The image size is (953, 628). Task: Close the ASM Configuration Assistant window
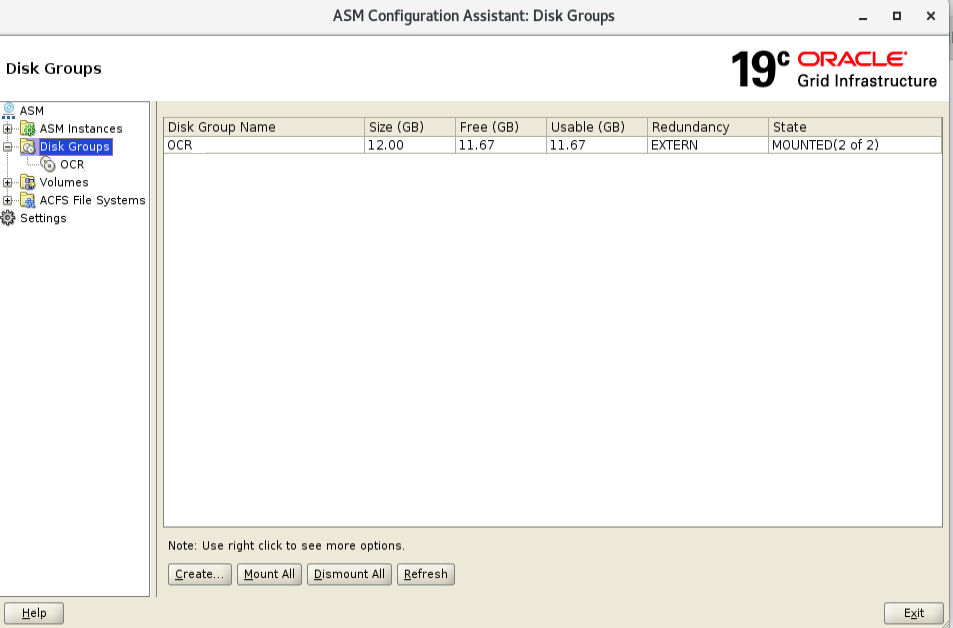point(931,16)
